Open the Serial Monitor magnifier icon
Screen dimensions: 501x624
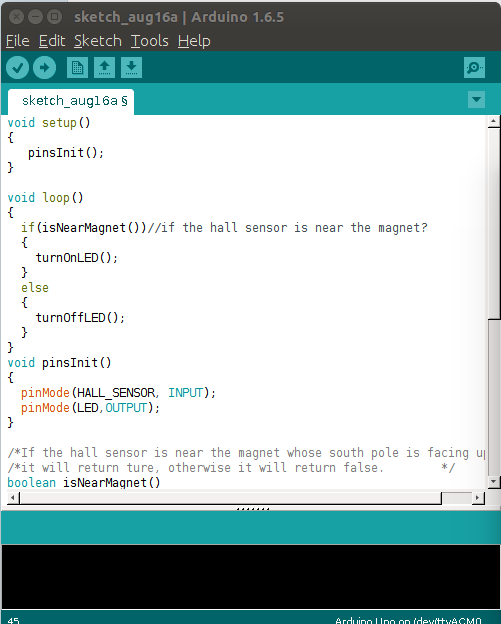(474, 68)
